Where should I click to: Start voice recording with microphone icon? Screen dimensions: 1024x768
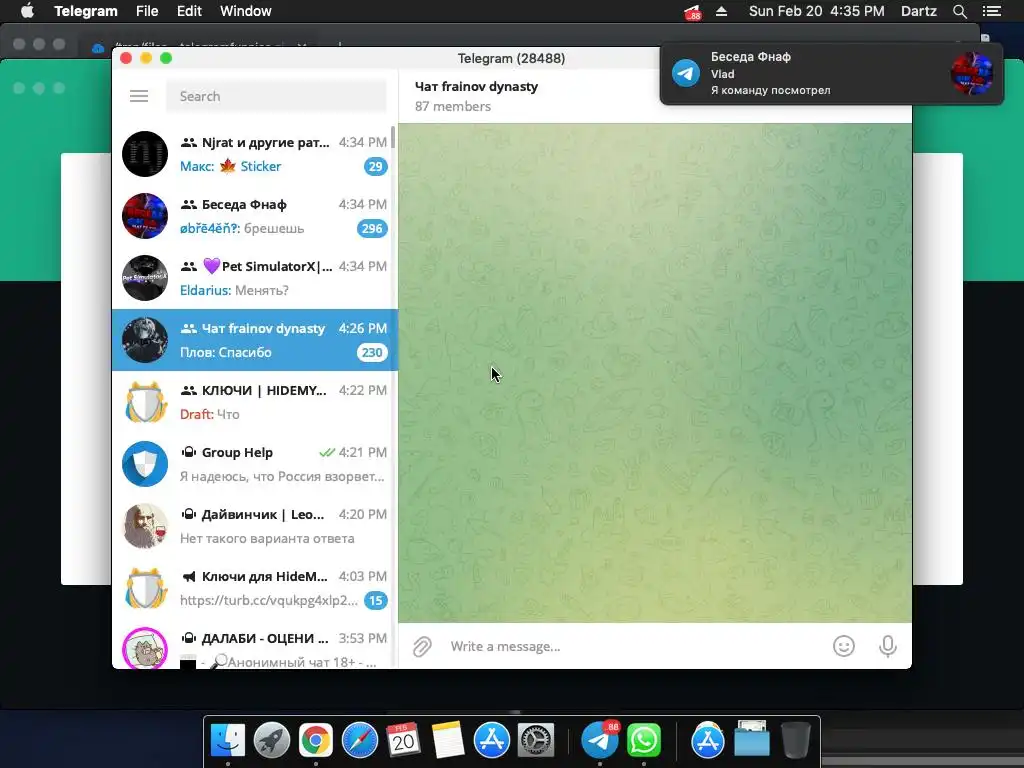[x=888, y=646]
